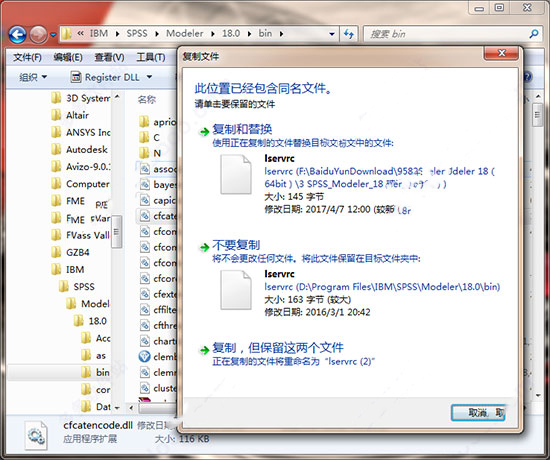Click the search magnifier icon
The width and height of the screenshot is (550, 460).
click(534, 34)
